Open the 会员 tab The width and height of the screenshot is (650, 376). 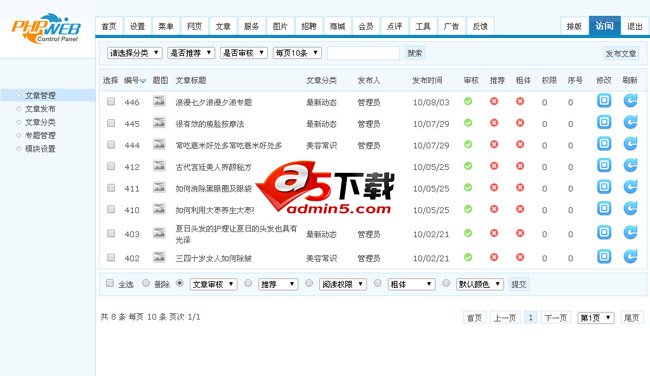[x=366, y=27]
